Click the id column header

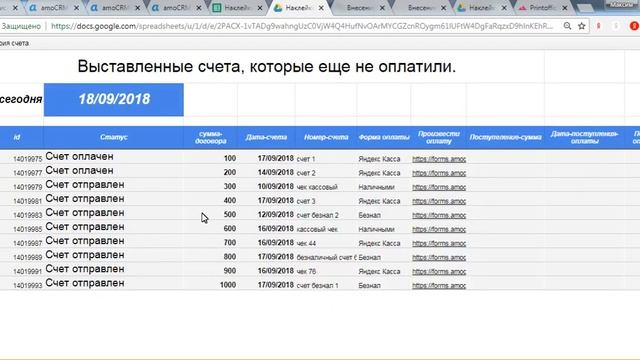(x=17, y=137)
